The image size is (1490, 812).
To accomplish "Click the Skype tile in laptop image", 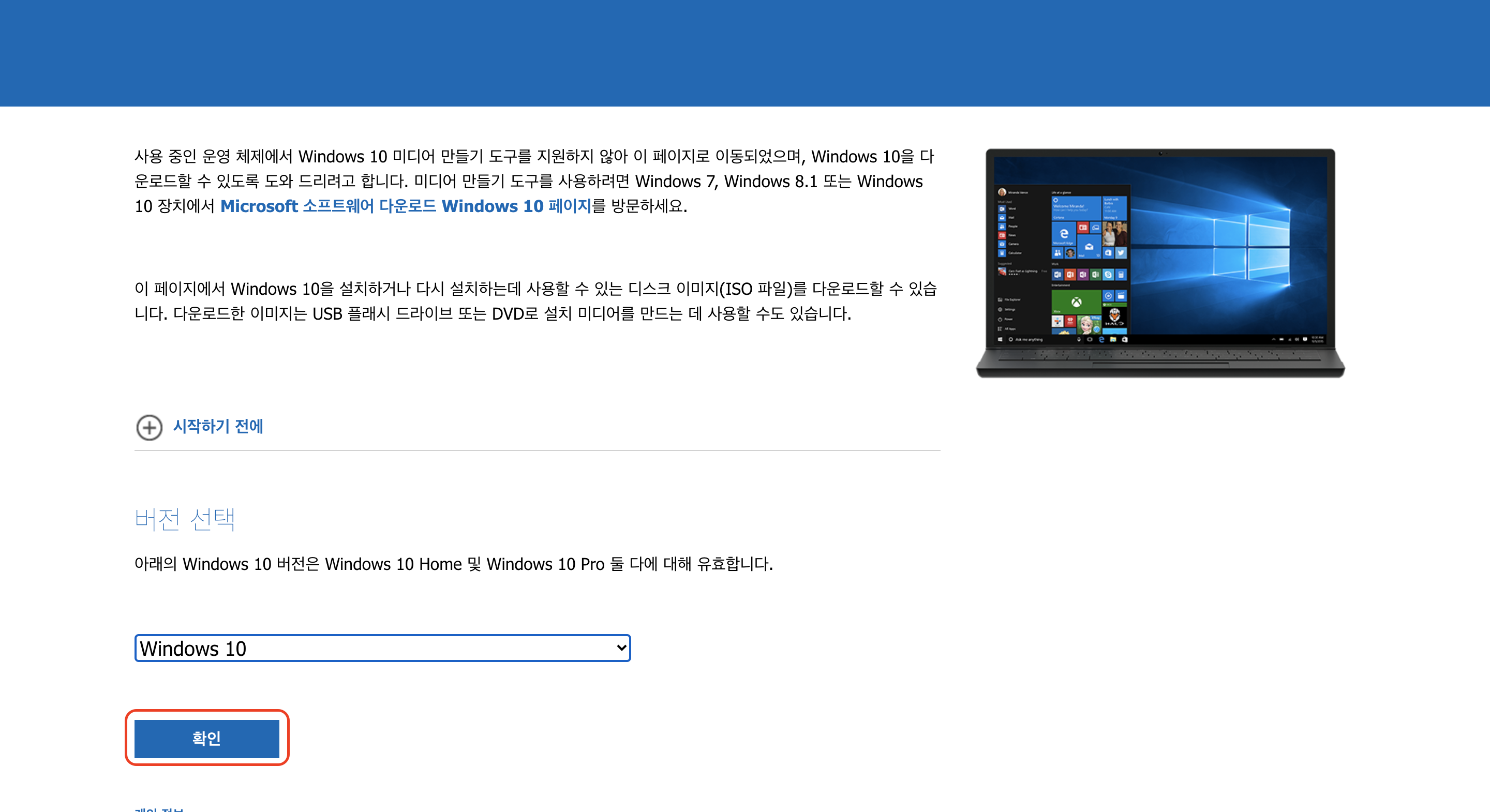I will point(1108,275).
